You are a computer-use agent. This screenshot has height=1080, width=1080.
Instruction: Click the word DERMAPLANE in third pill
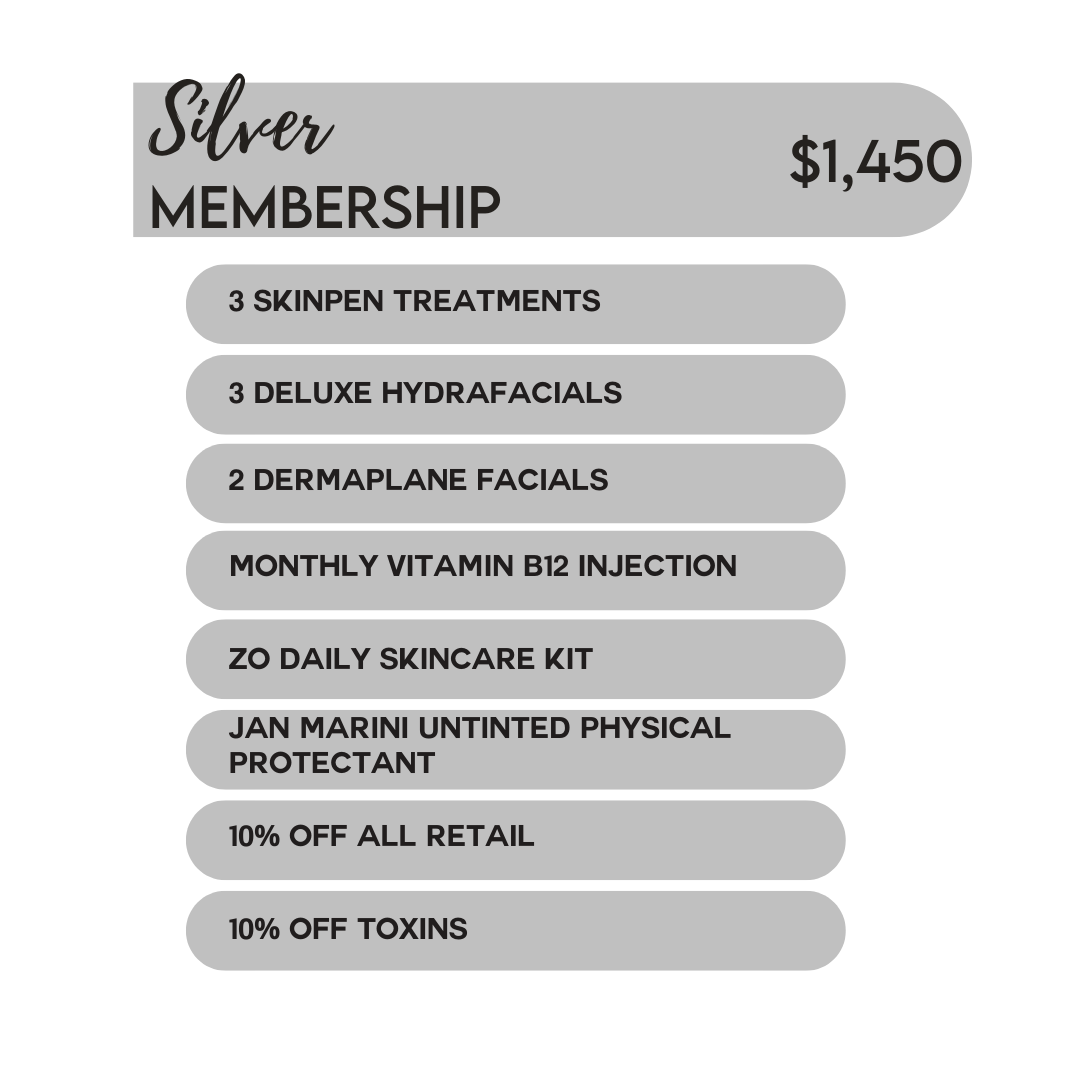[x=360, y=479]
